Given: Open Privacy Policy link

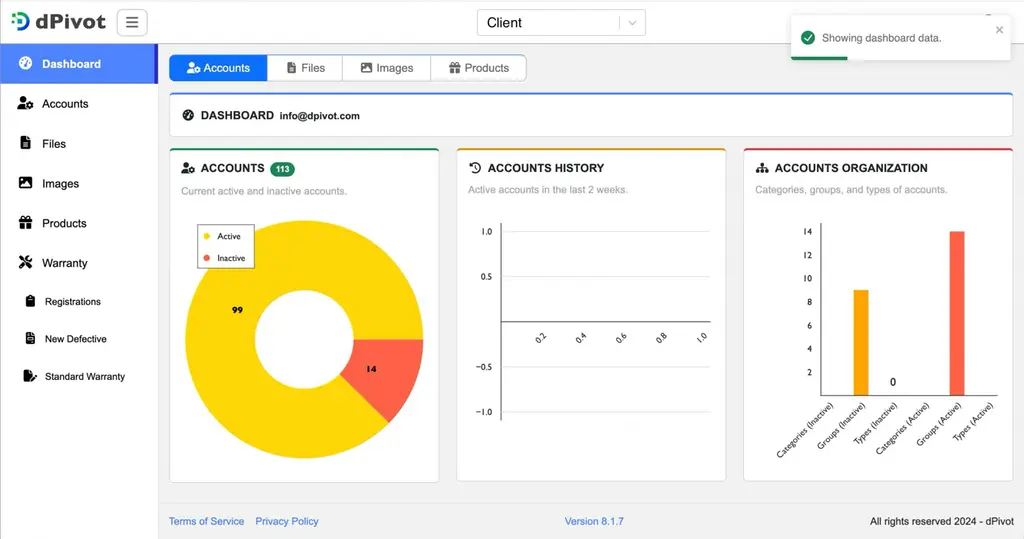Looking at the screenshot, I should [287, 521].
